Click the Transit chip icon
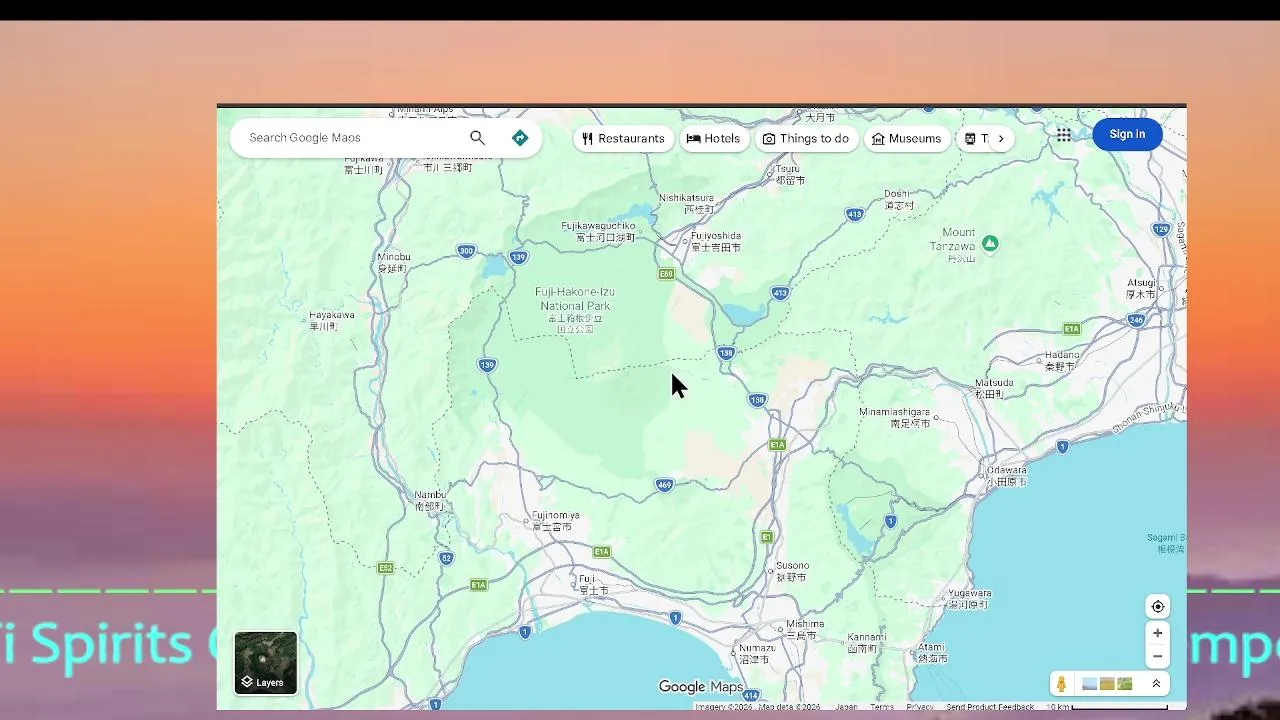The height and width of the screenshot is (720, 1280). coord(970,139)
